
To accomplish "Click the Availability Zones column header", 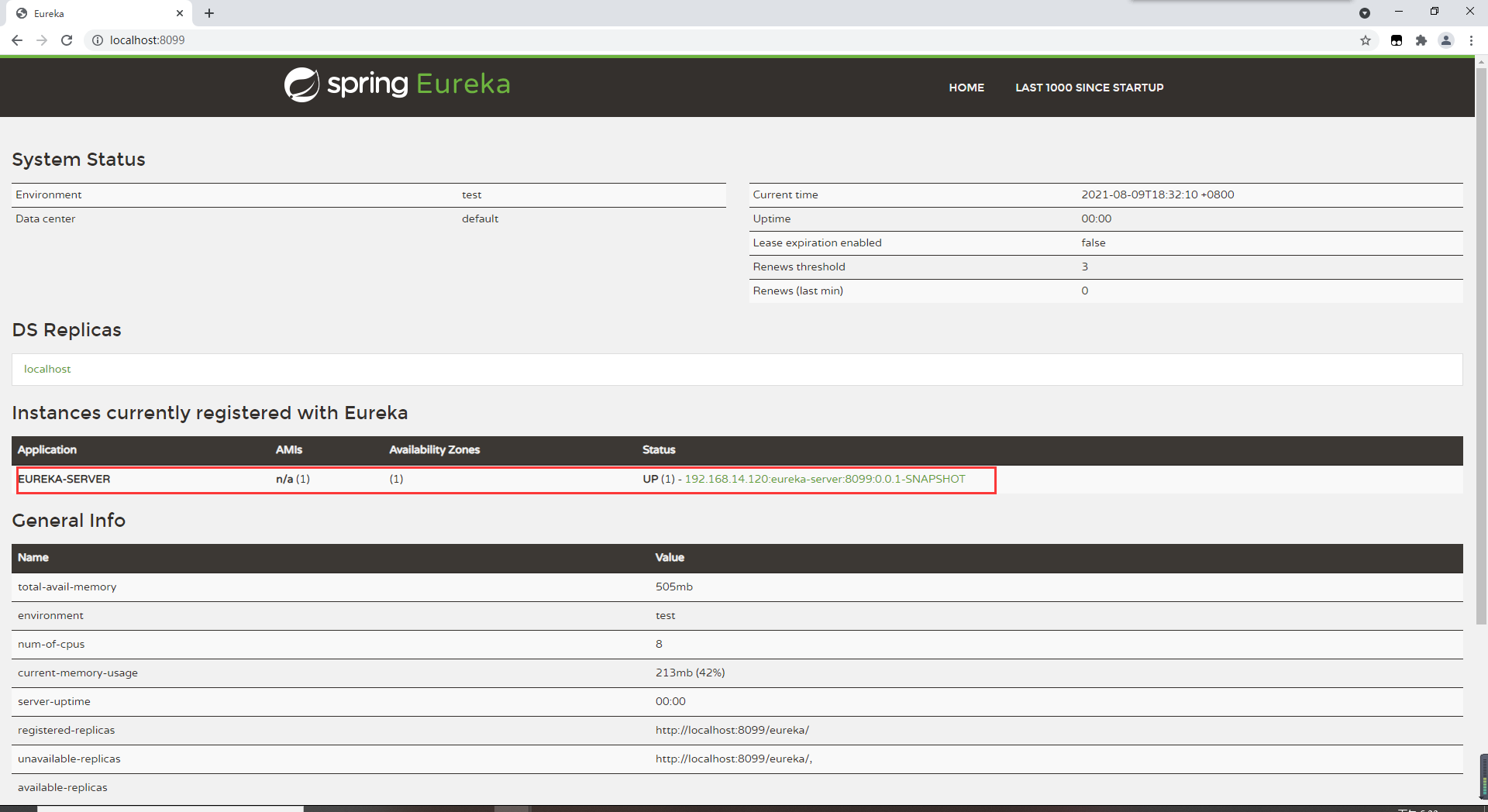I will pos(435,449).
